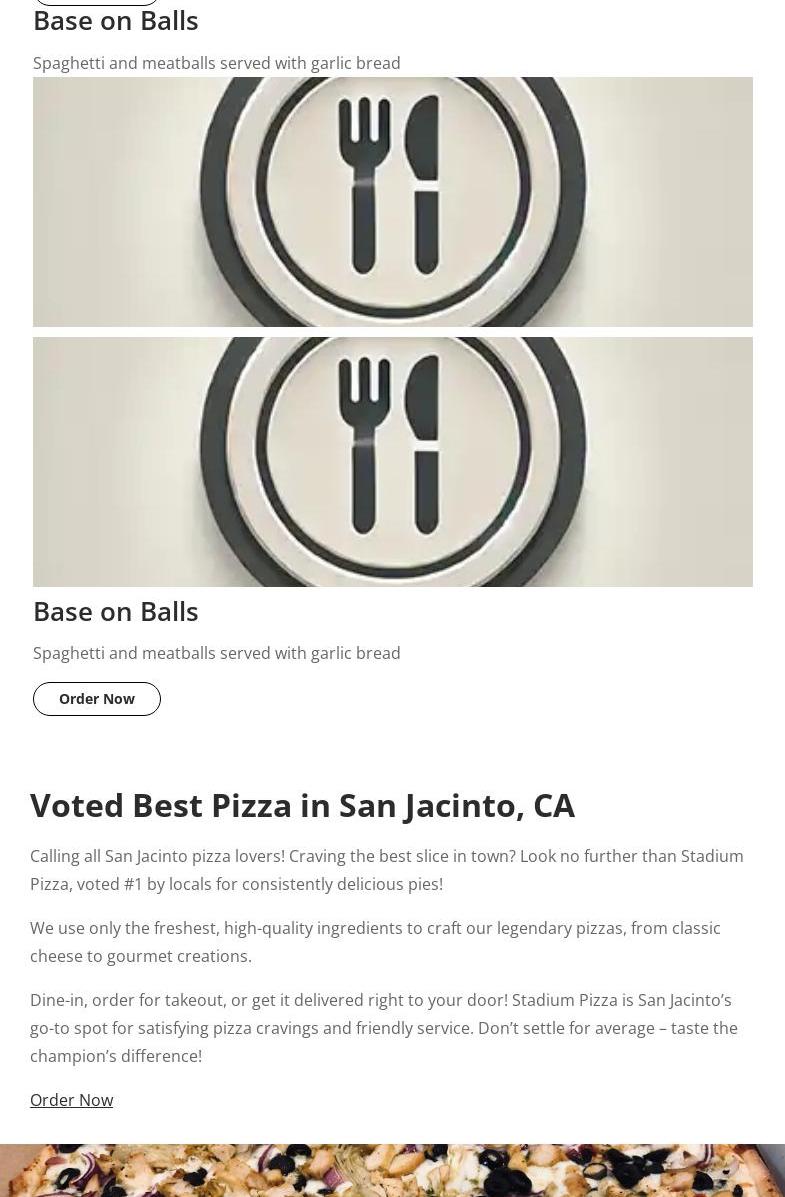Click the Base on Balls heading above first plate image

pos(116,21)
